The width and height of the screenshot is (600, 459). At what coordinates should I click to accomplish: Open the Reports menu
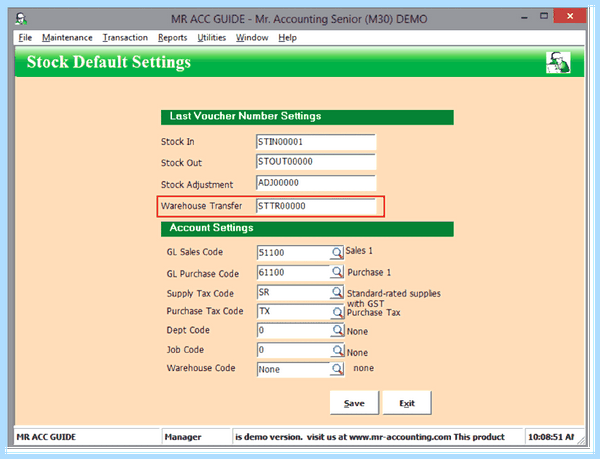[173, 37]
